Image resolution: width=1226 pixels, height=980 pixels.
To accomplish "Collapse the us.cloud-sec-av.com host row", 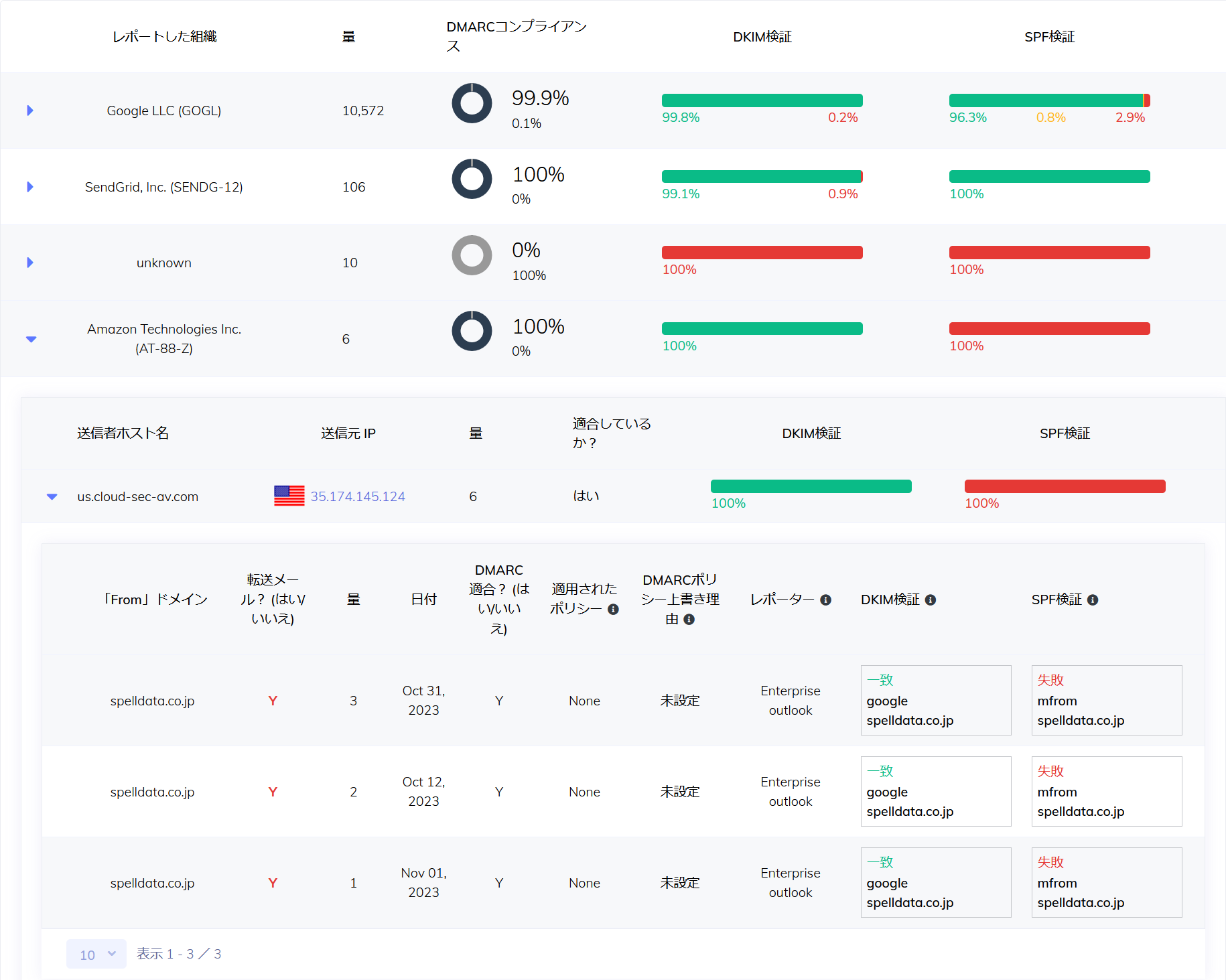I will pyautogui.click(x=52, y=496).
